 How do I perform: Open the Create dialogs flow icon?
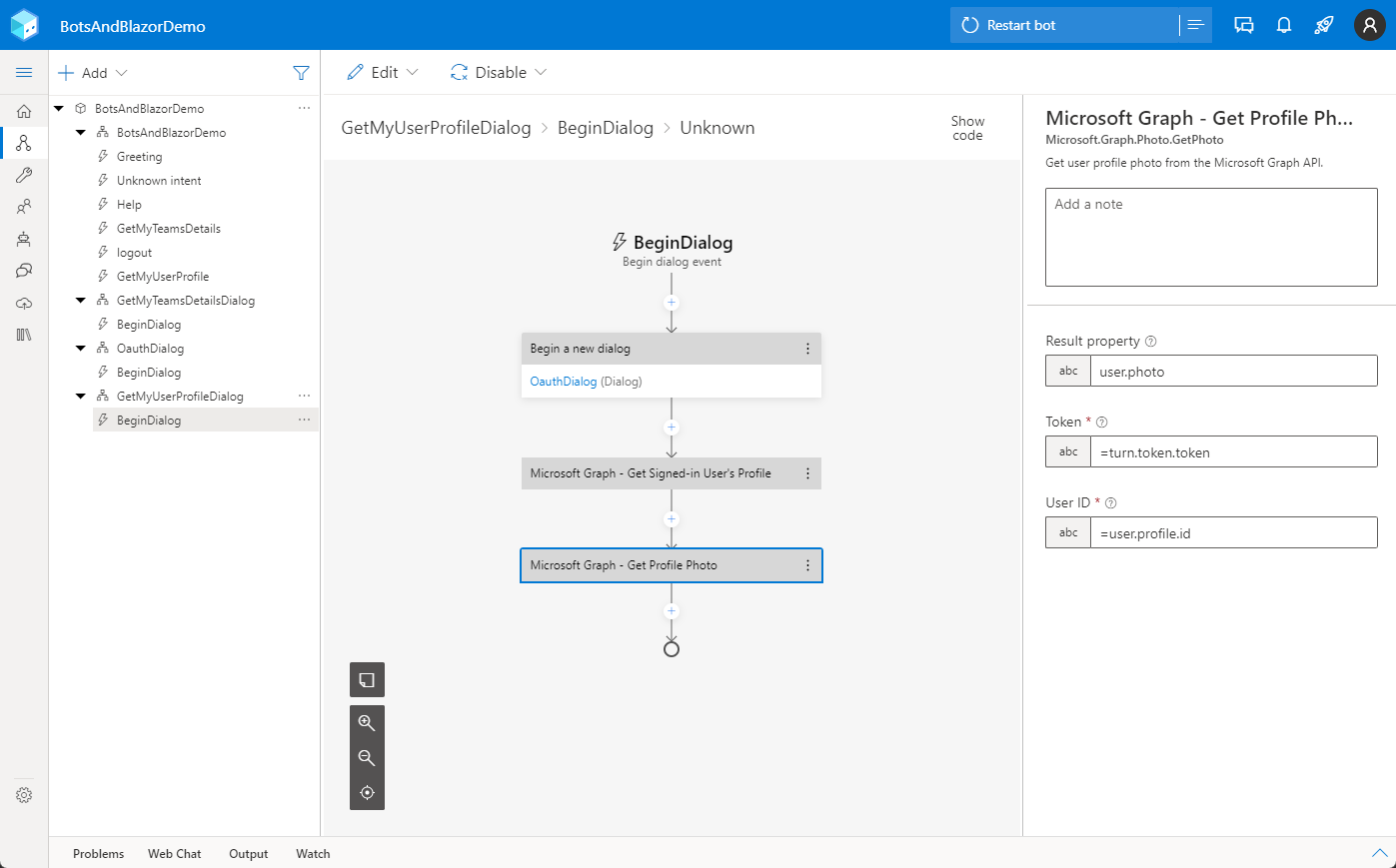(x=24, y=143)
